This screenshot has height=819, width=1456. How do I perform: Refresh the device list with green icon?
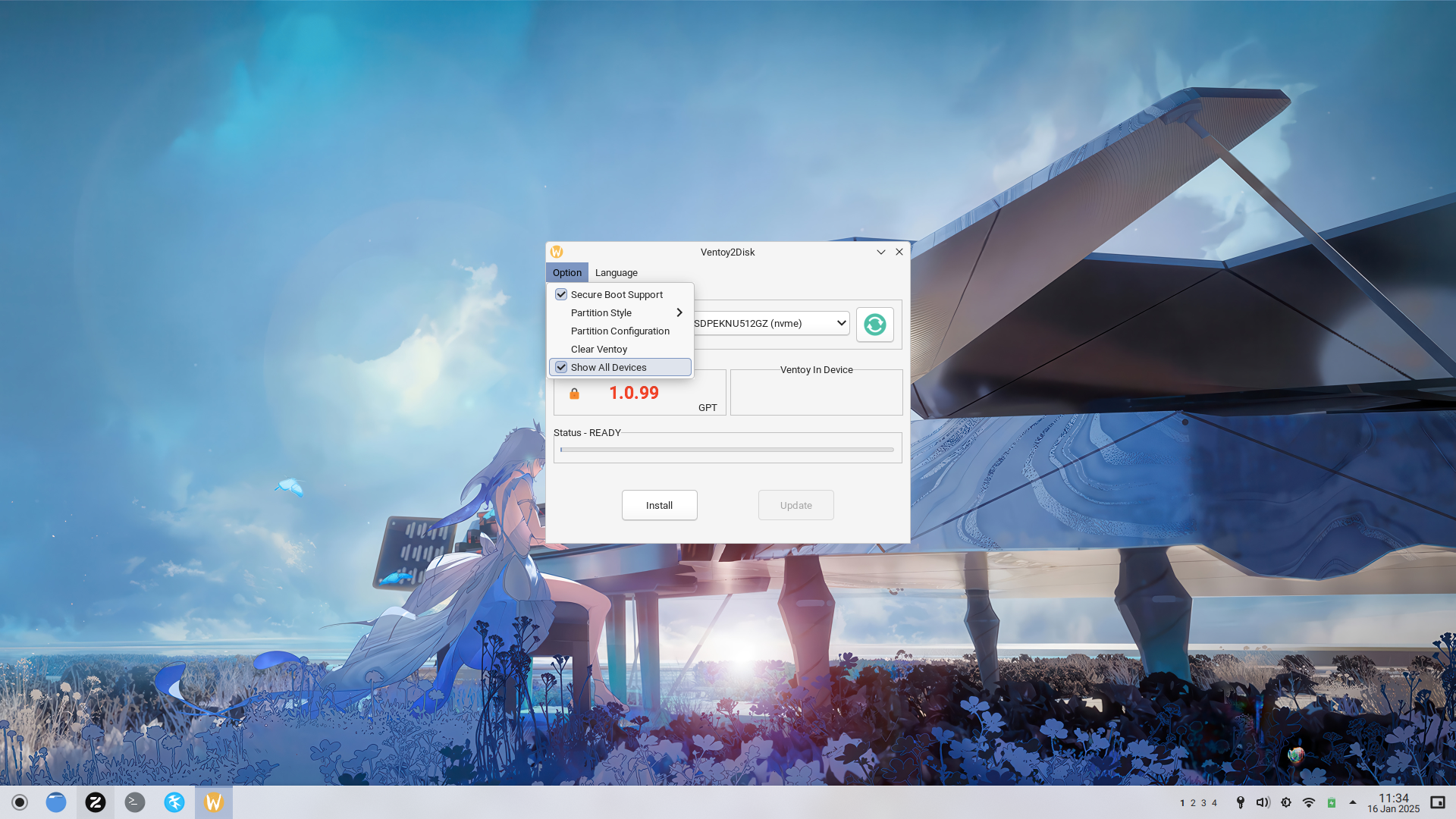pos(874,325)
